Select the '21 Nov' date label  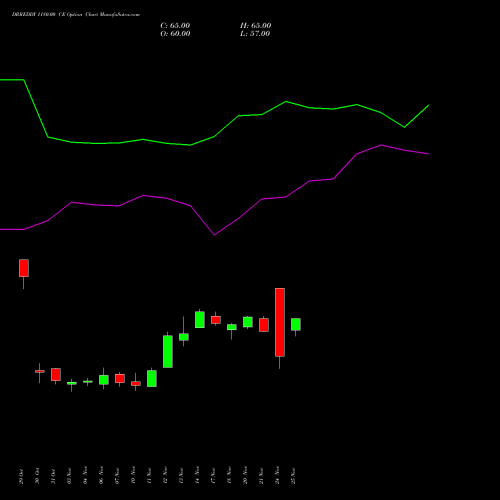pyautogui.click(x=261, y=476)
